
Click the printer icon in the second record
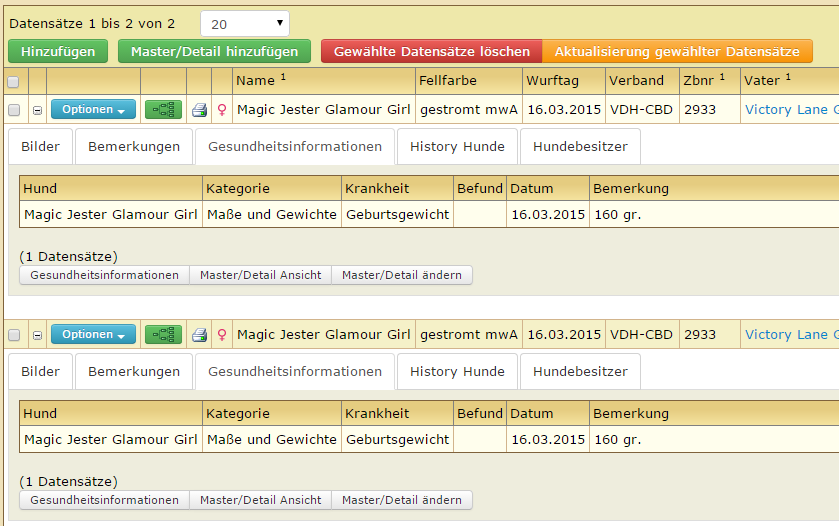199,335
